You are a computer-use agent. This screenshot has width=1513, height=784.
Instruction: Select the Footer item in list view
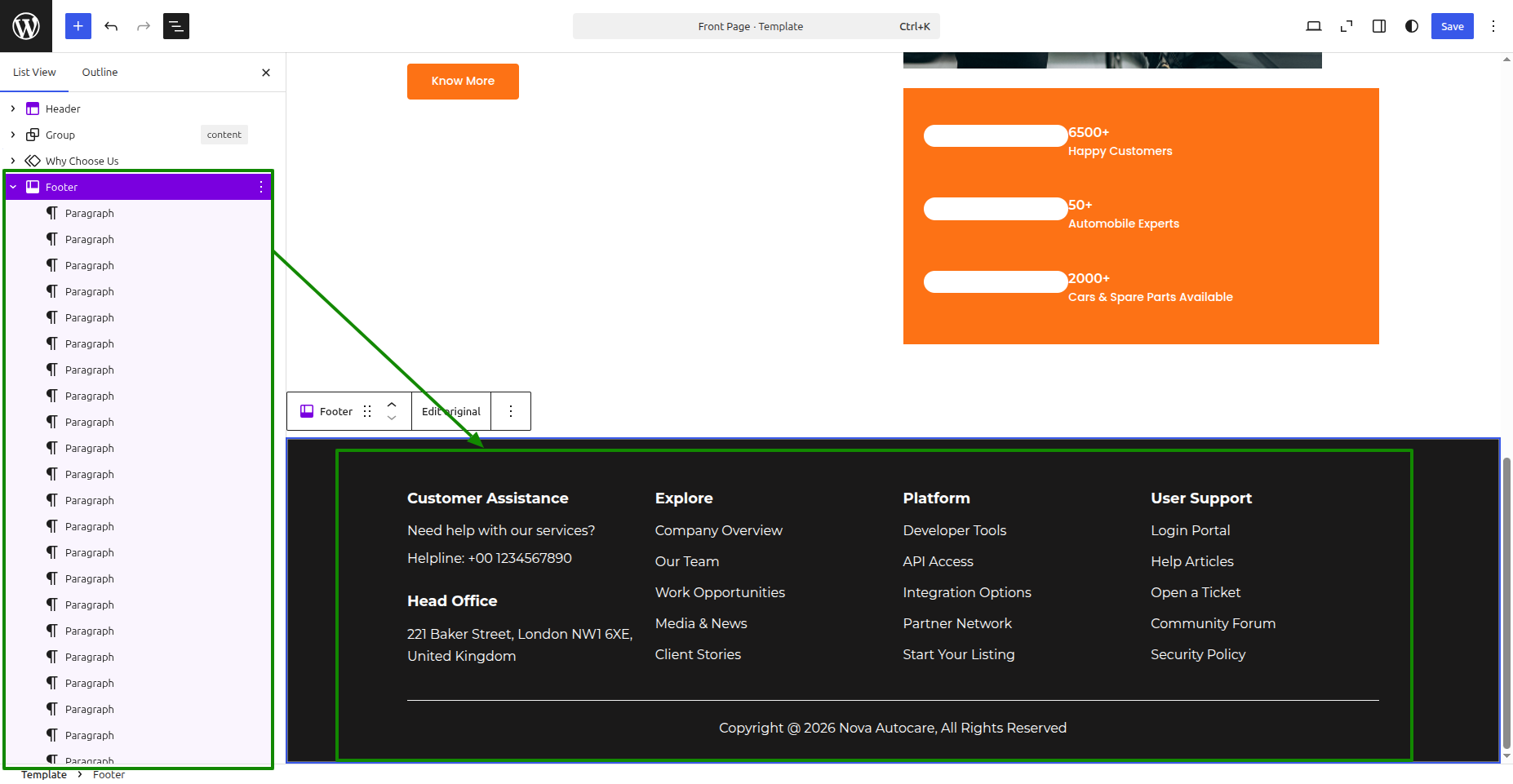pyautogui.click(x=61, y=187)
